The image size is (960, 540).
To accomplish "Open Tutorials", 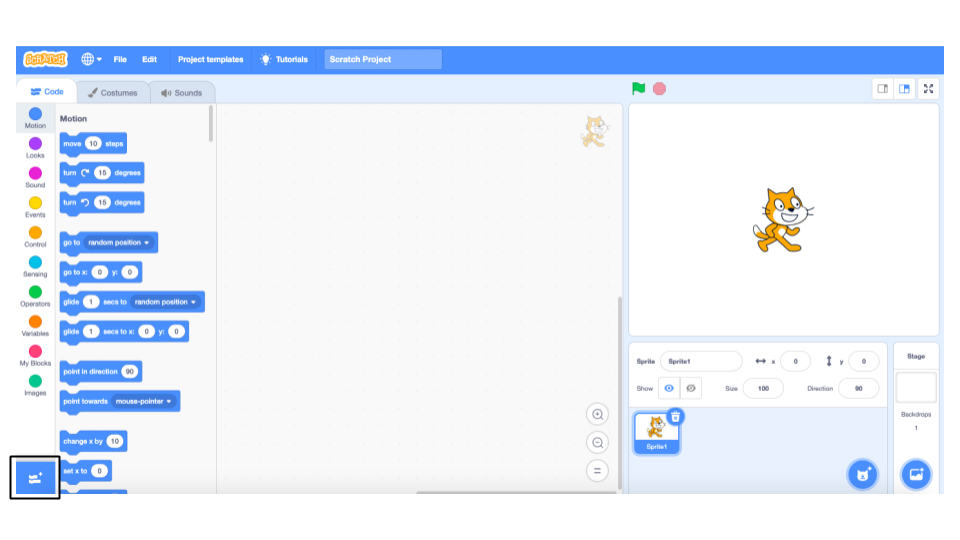I will coord(284,59).
